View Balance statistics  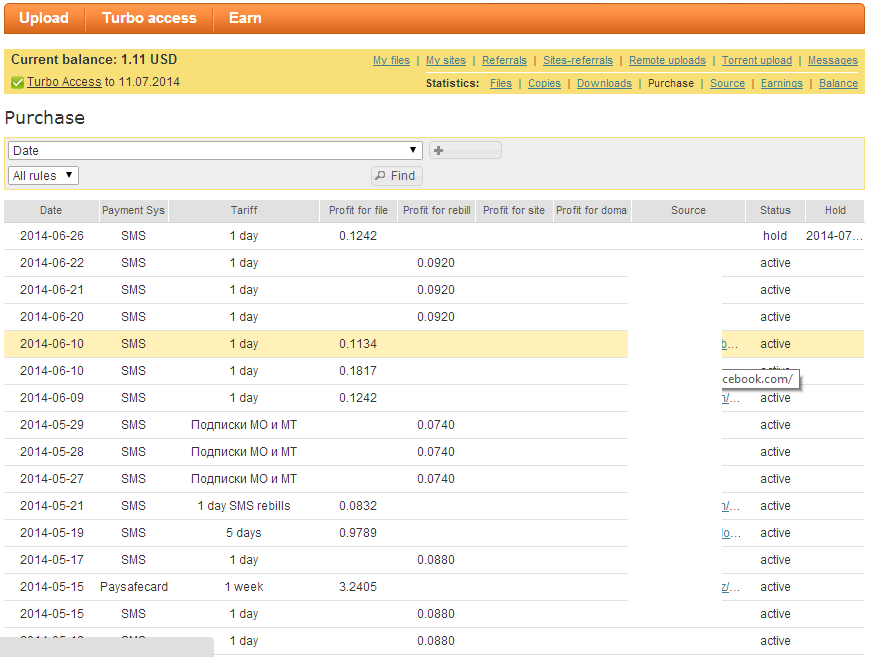(838, 83)
